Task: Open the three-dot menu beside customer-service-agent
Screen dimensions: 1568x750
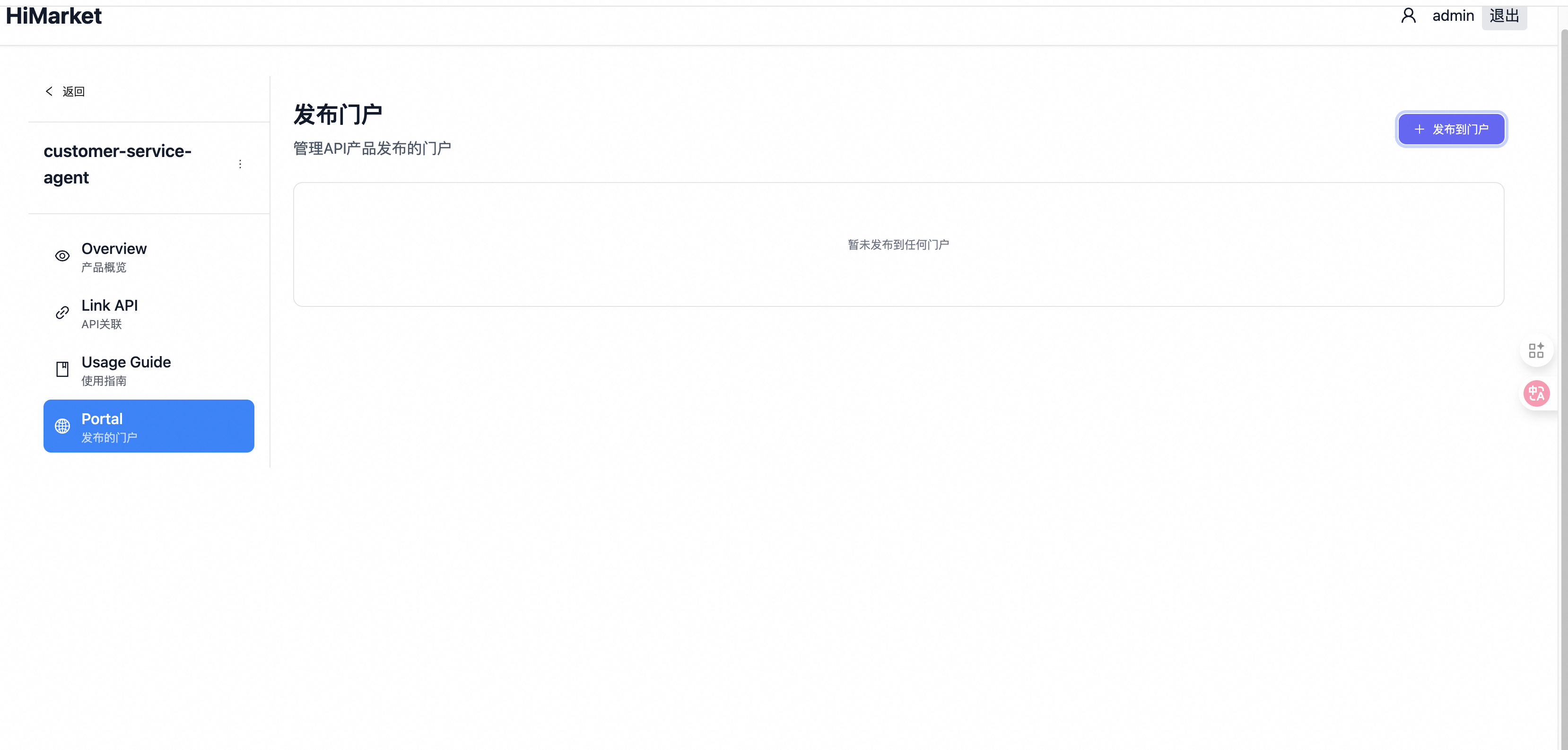Action: (240, 165)
